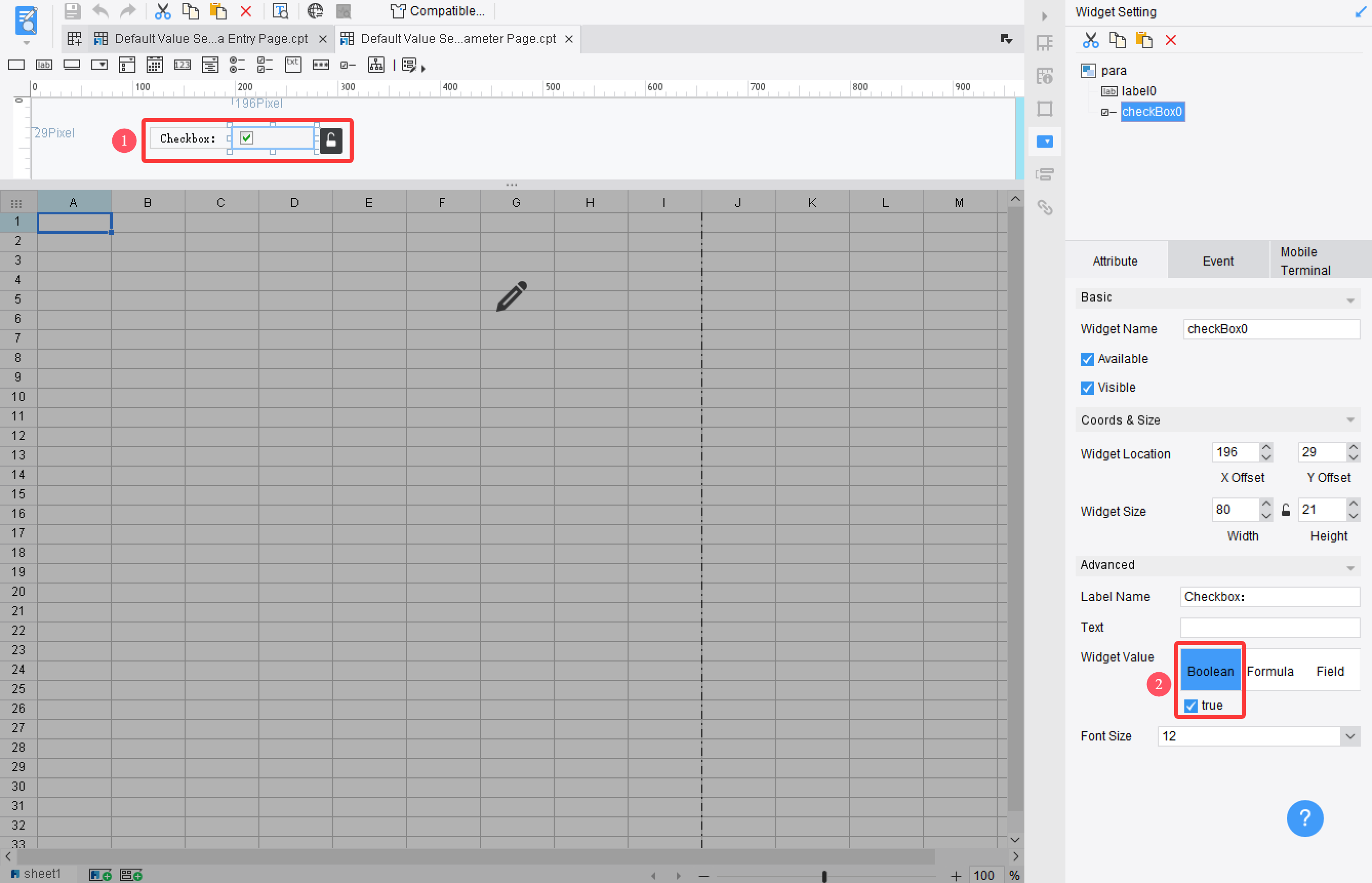Click the Web Report Preview globe icon

click(x=315, y=11)
